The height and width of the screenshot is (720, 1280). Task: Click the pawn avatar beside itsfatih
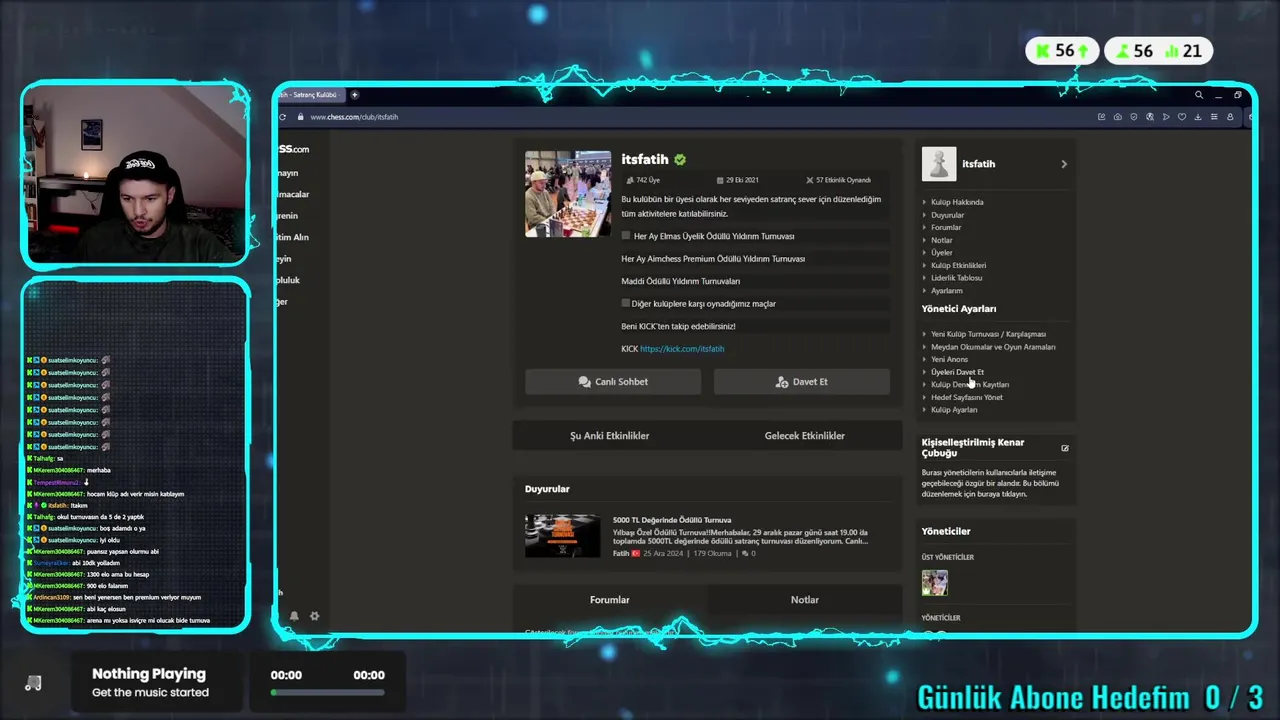(939, 164)
